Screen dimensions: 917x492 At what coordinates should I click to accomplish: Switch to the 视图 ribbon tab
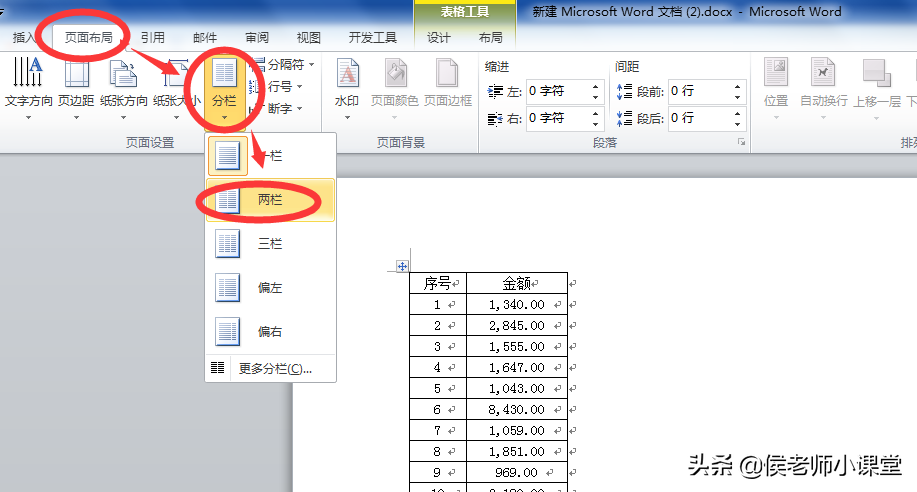(x=309, y=38)
